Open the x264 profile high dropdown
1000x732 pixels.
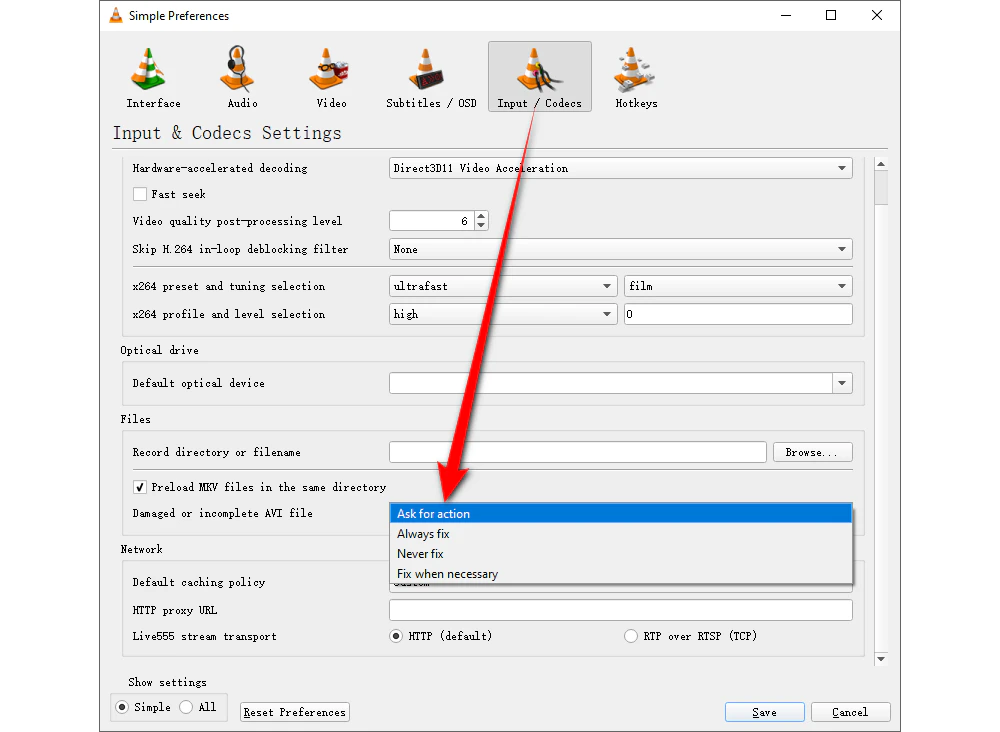tap(503, 314)
